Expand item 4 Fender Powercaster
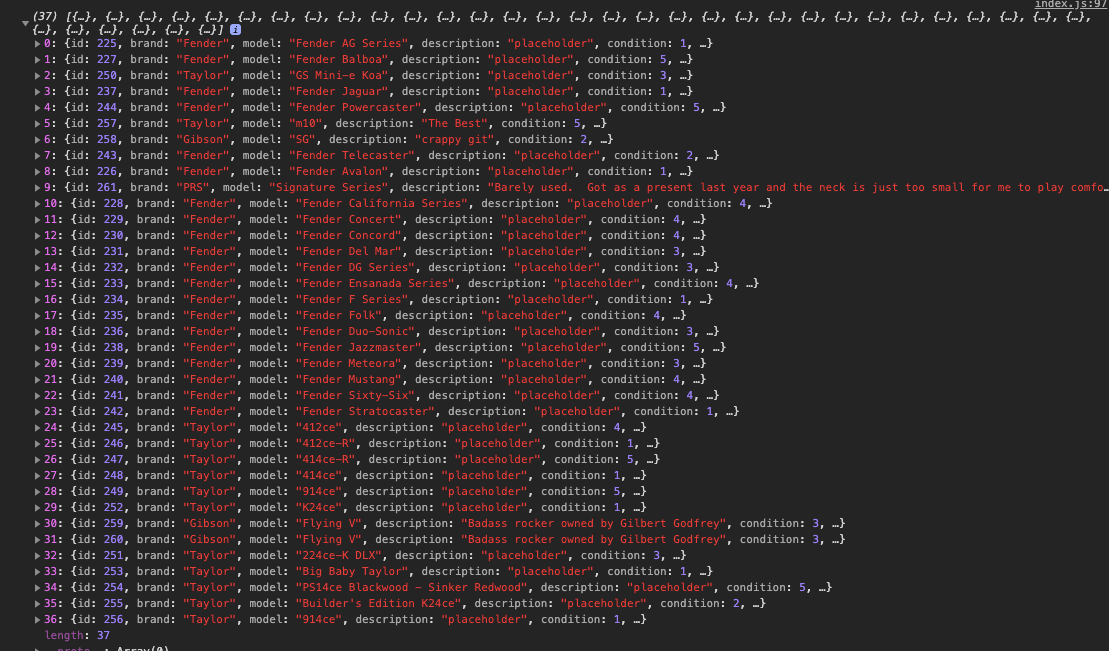Screen dimensions: 1109x651 click(37, 108)
